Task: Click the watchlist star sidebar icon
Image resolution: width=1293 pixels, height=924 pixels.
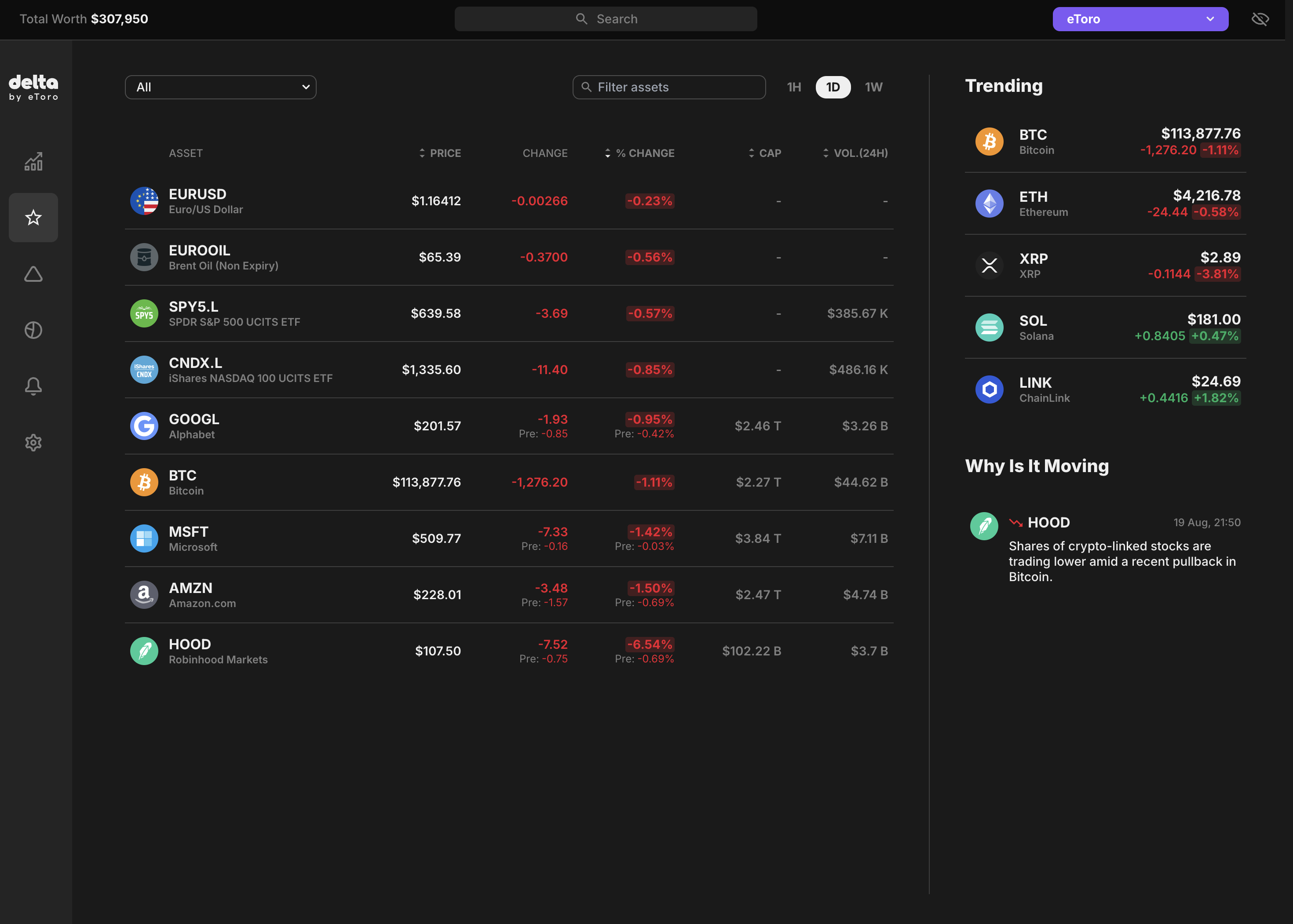Action: pyautogui.click(x=33, y=217)
